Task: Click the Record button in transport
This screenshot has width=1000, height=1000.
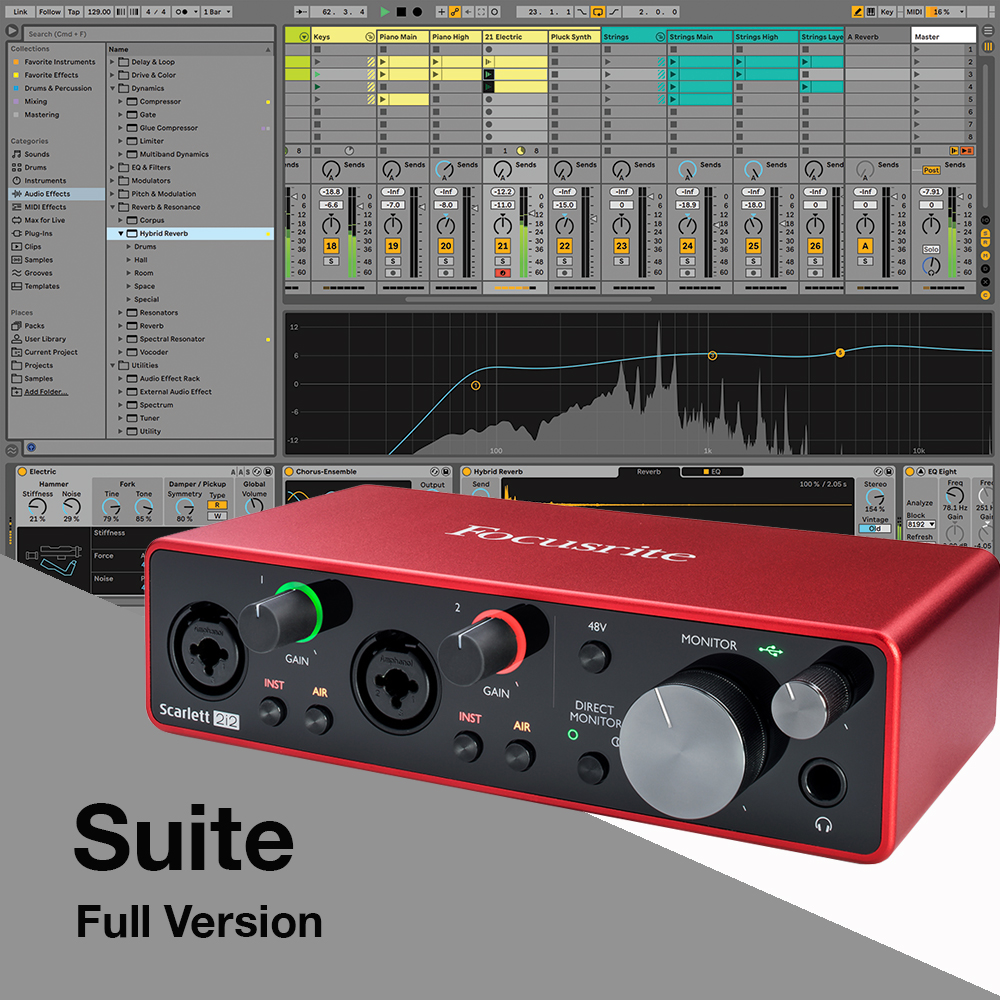Action: [x=417, y=11]
